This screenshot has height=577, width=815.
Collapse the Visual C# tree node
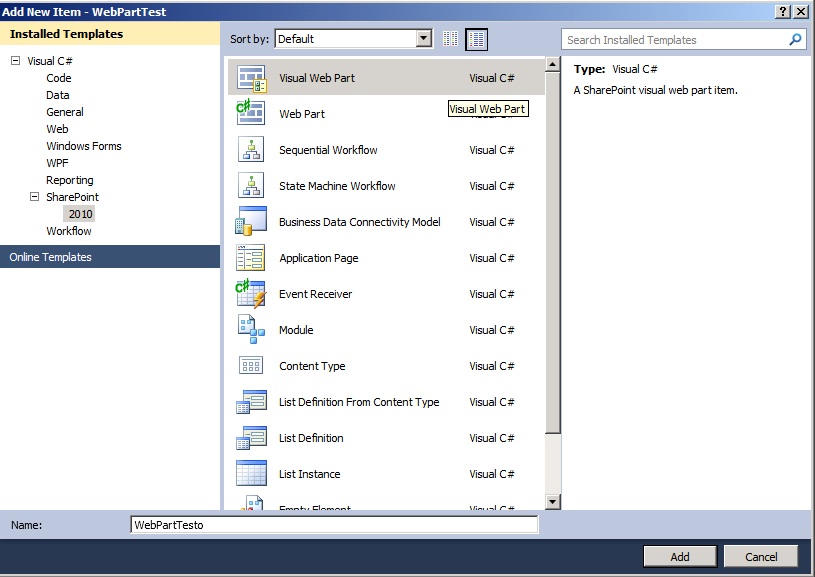tap(16, 61)
